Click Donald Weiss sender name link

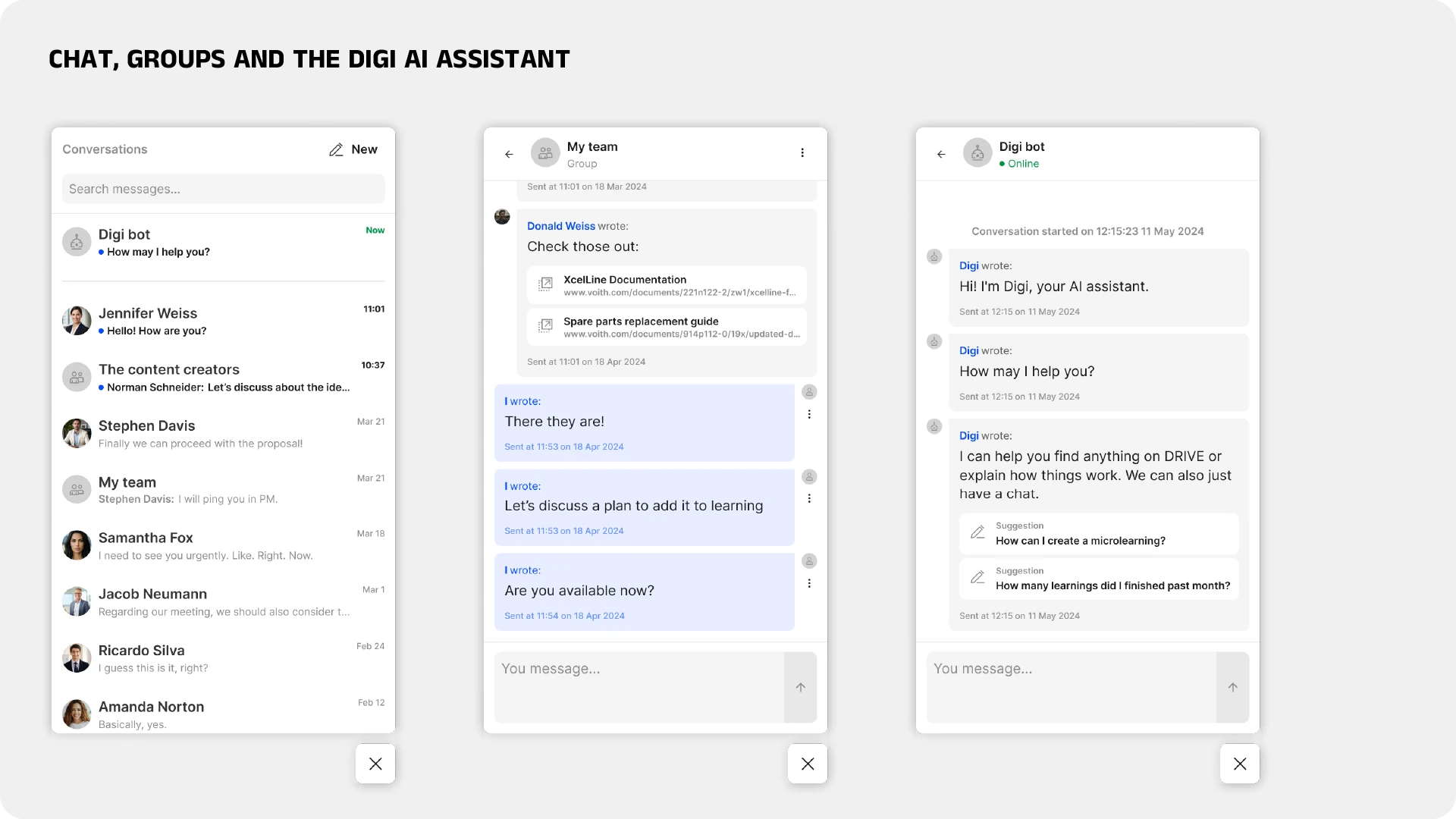tap(561, 226)
